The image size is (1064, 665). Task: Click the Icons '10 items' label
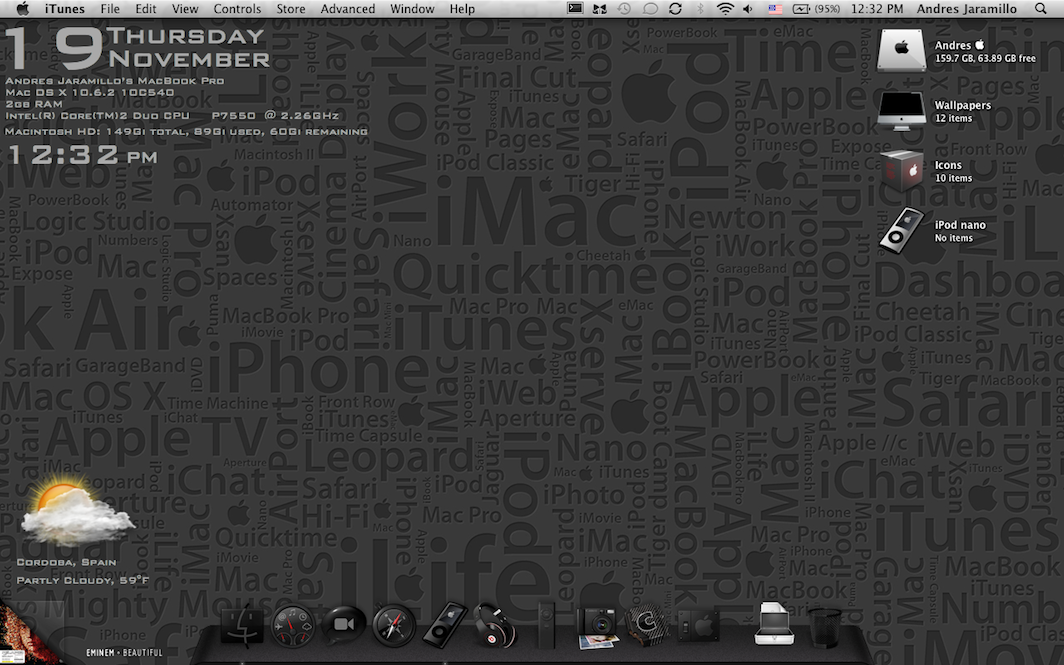(x=953, y=178)
